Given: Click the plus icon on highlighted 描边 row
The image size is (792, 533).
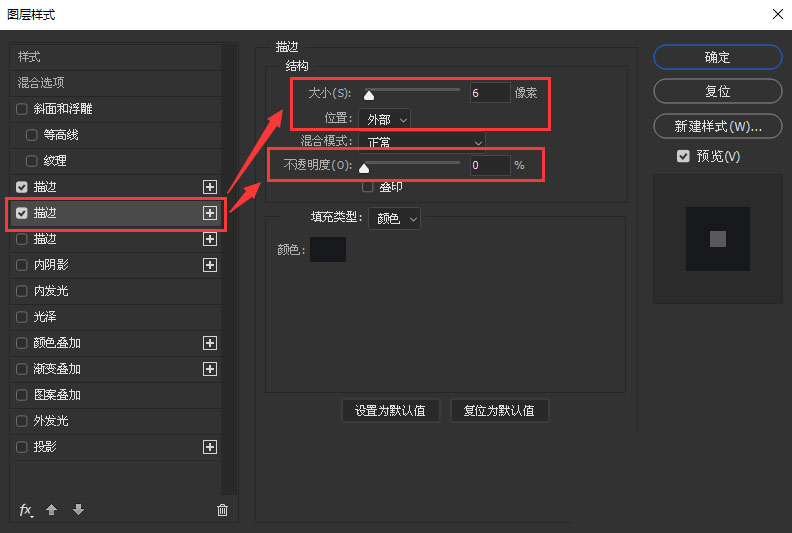Looking at the screenshot, I should pos(210,213).
